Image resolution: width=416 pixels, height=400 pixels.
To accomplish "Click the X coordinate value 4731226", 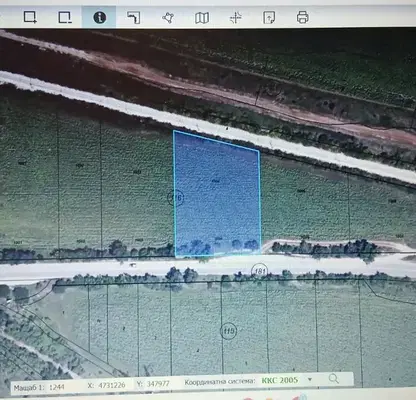I will [x=112, y=385].
